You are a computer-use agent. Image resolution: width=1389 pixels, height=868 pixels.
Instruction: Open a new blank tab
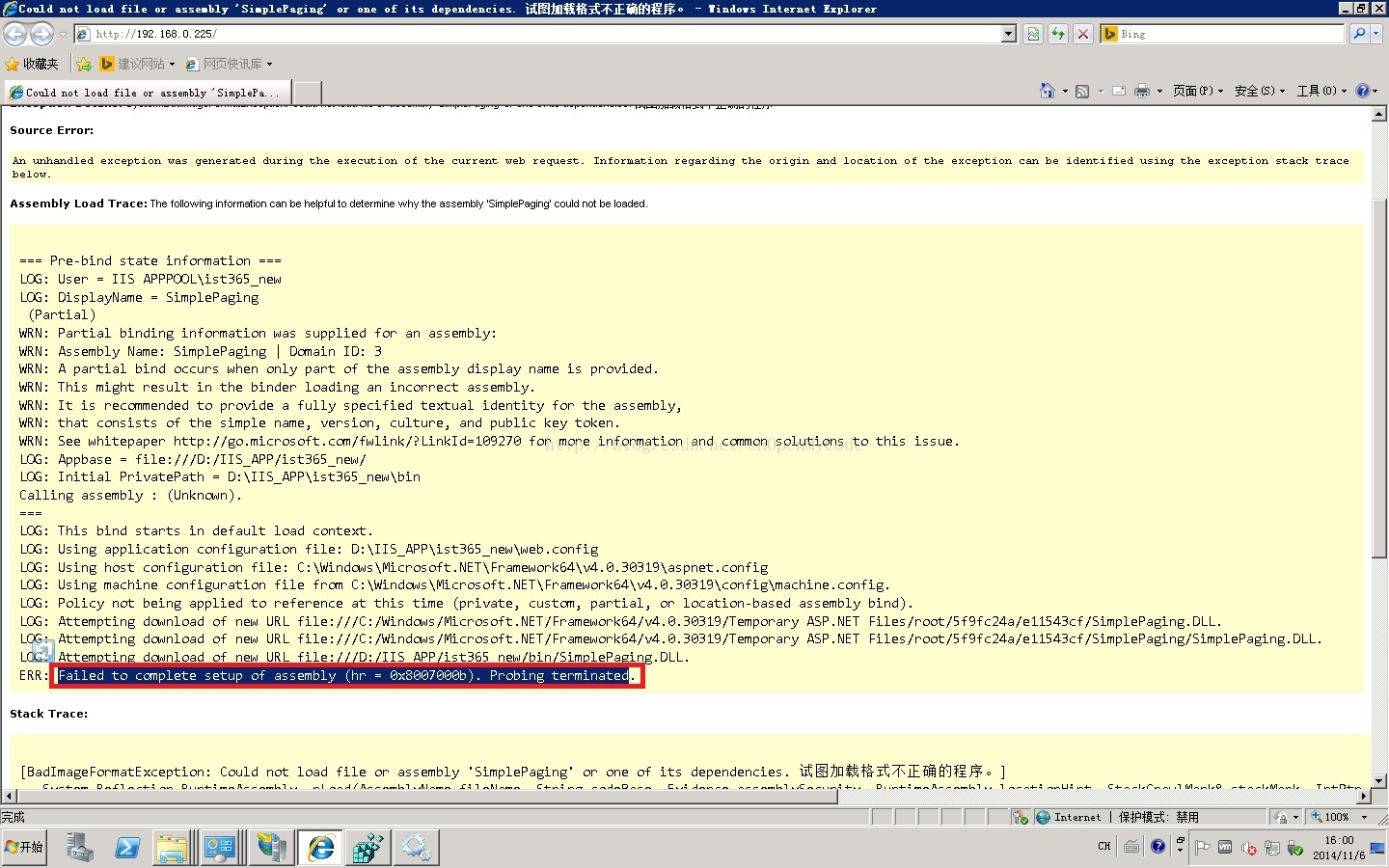(307, 93)
